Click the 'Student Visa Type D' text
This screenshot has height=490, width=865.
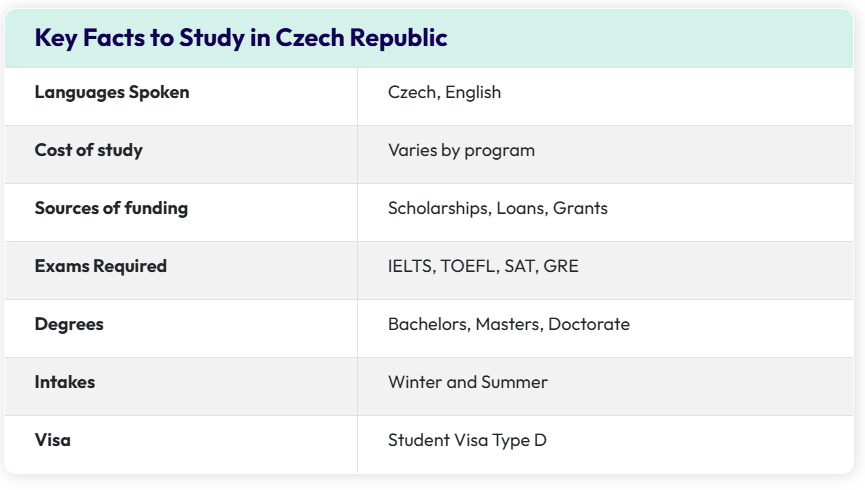(468, 440)
